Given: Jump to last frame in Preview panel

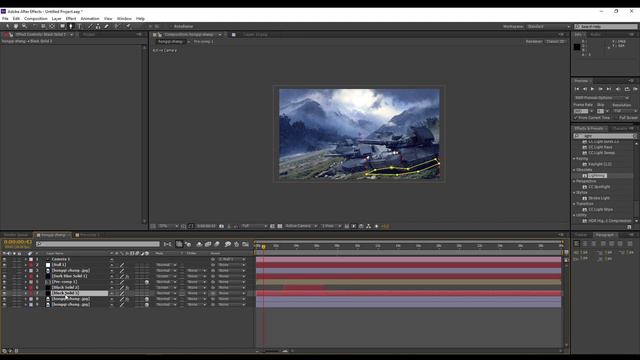Looking at the screenshot, I should coord(609,89).
